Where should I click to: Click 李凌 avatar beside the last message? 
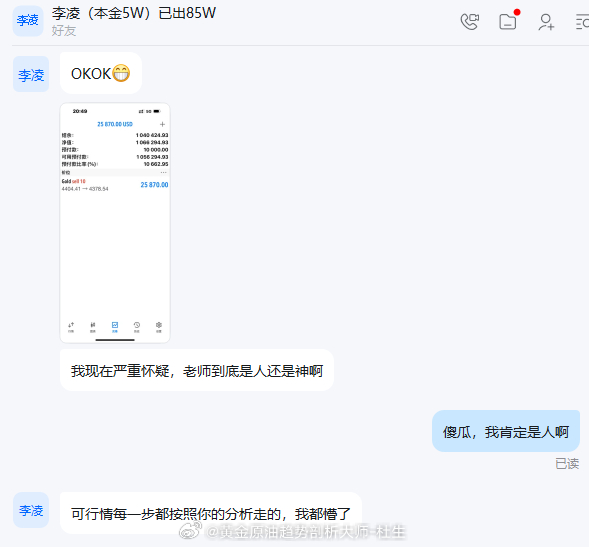coord(31,510)
